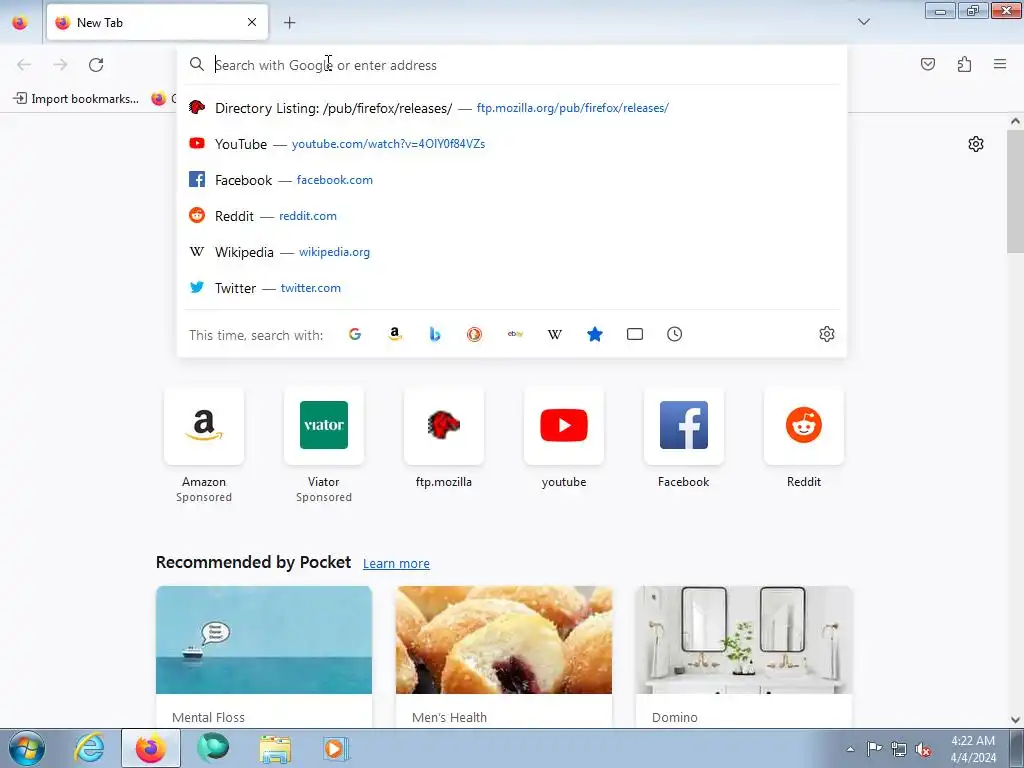Choose the Wikipedia wikipedia.org suggestion

(512, 251)
